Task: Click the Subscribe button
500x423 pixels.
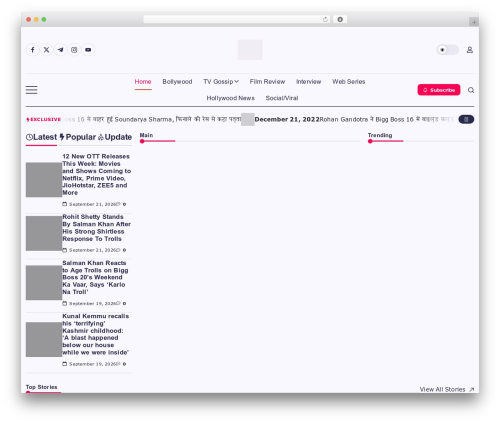Action: point(439,90)
